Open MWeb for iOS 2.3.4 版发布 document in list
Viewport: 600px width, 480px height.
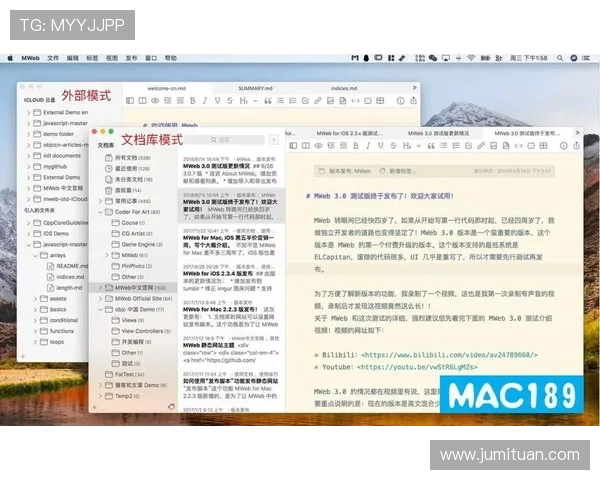pos(231,278)
